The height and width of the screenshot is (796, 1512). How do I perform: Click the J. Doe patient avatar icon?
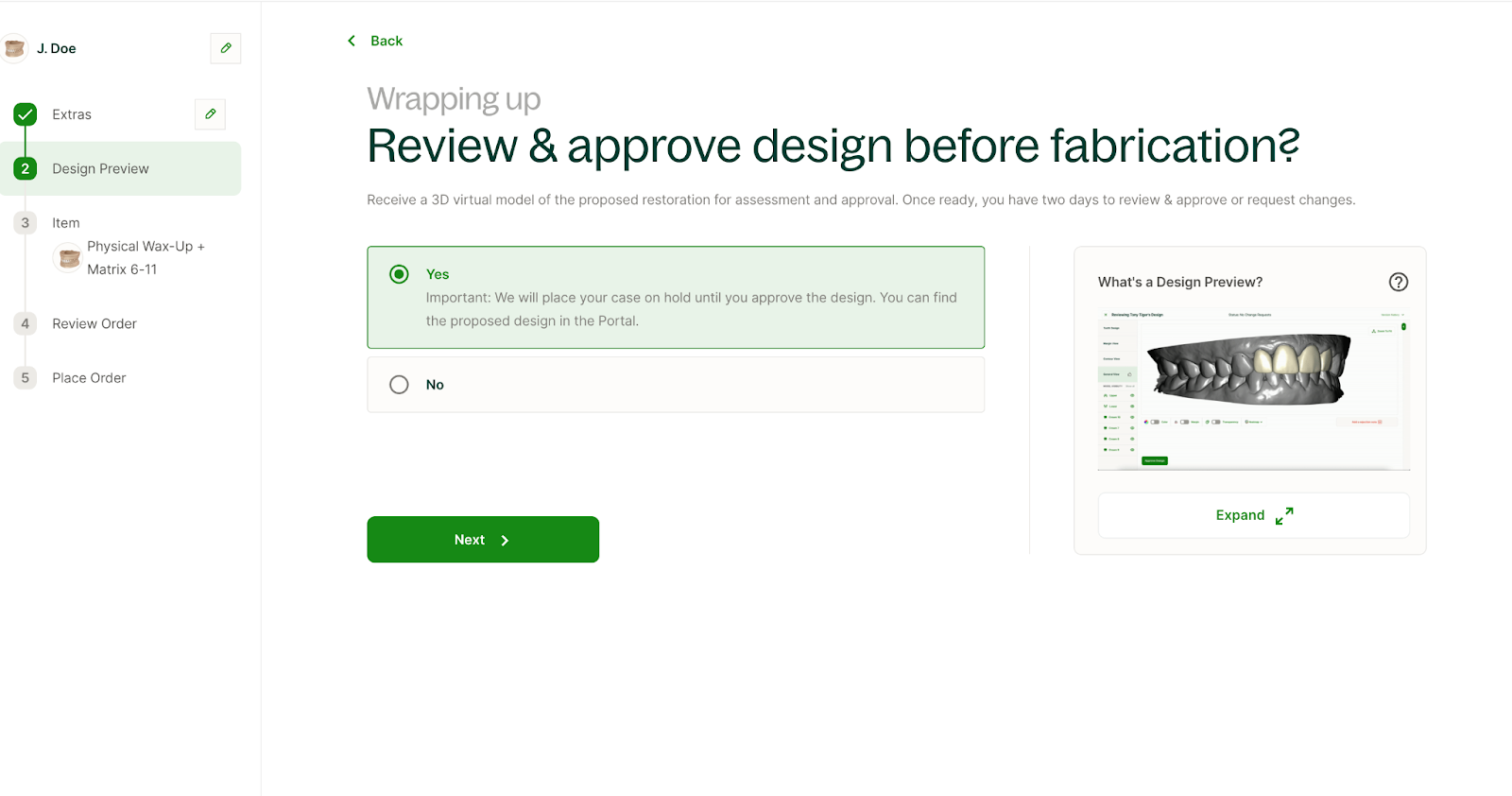pos(14,48)
